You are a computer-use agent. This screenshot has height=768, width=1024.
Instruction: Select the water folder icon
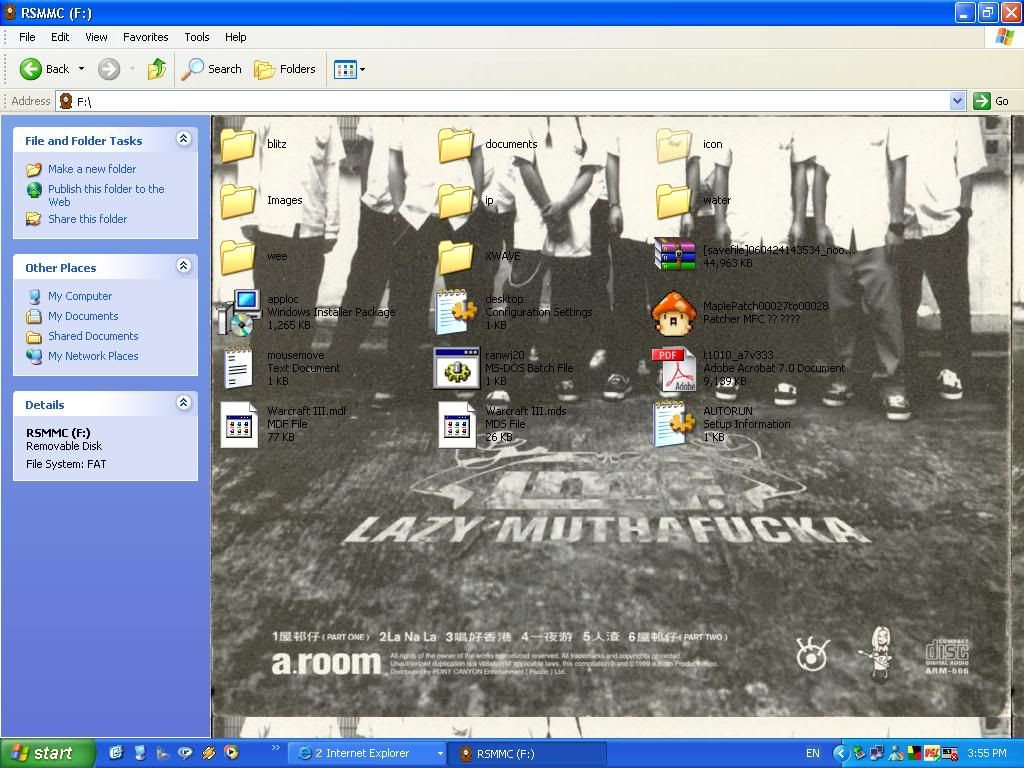pos(674,200)
